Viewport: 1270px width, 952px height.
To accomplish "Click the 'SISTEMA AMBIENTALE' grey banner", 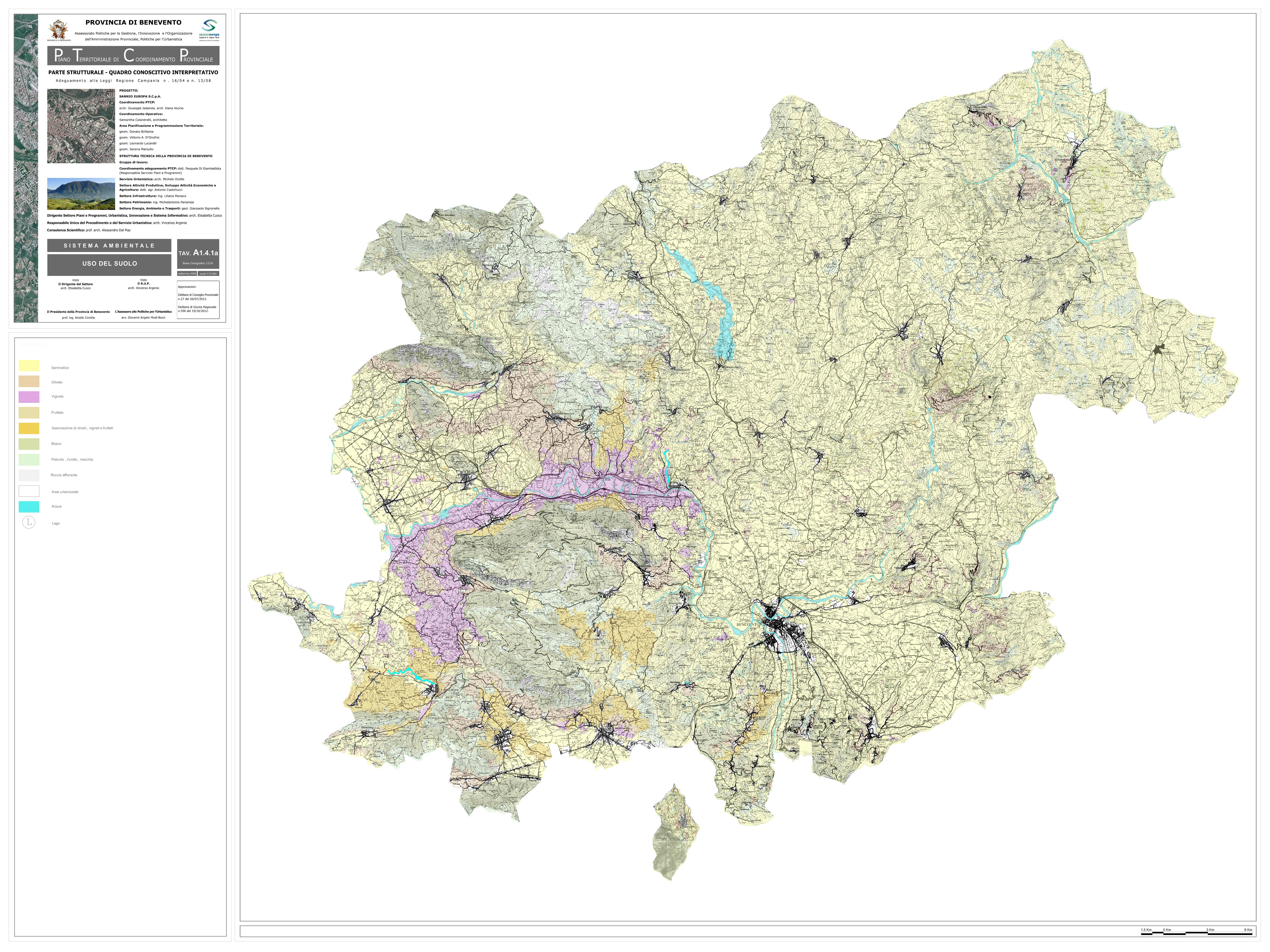I will pos(109,246).
